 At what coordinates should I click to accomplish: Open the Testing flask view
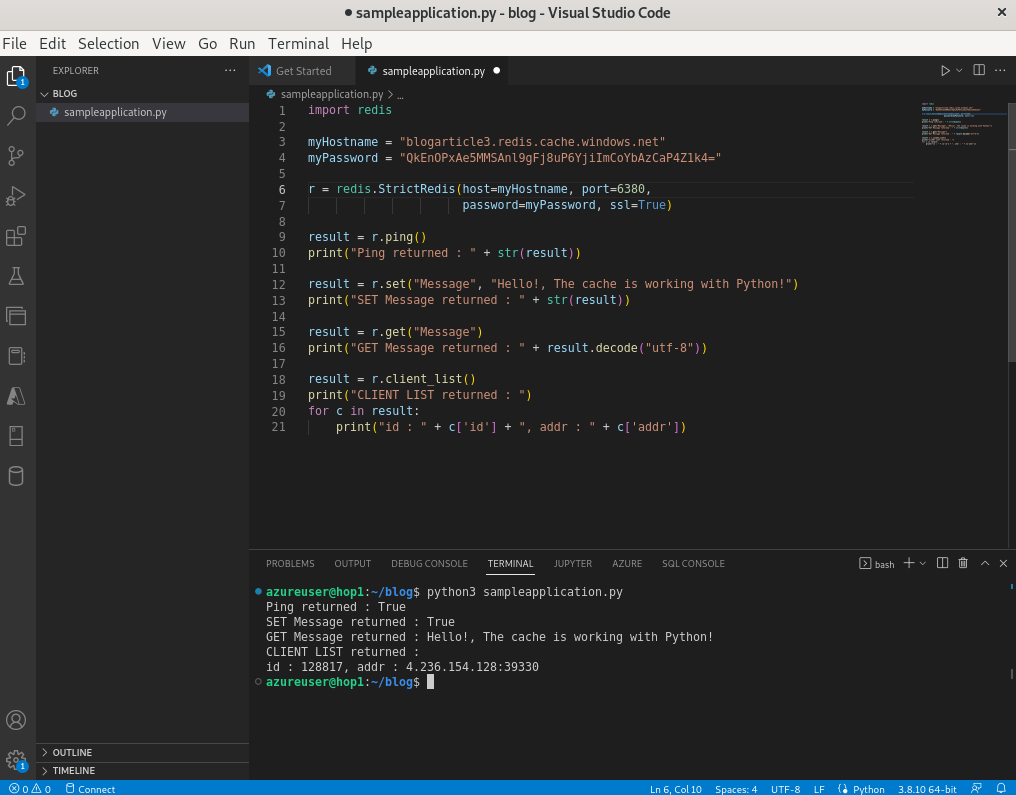(16, 277)
